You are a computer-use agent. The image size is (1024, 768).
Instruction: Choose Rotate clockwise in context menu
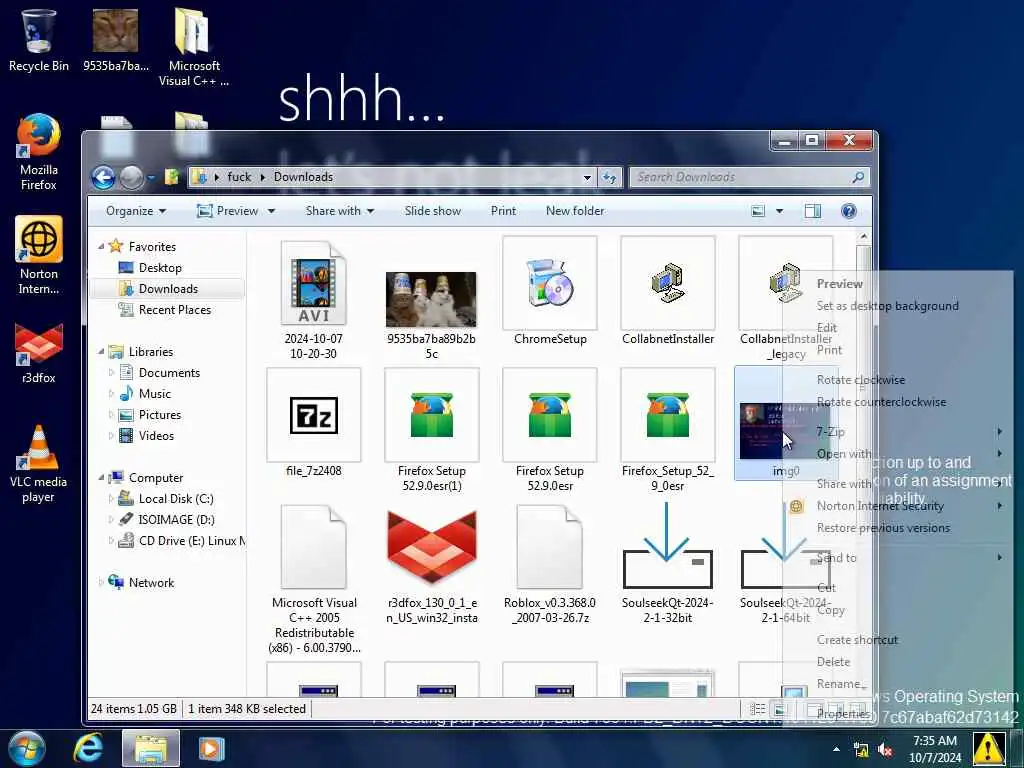click(861, 380)
